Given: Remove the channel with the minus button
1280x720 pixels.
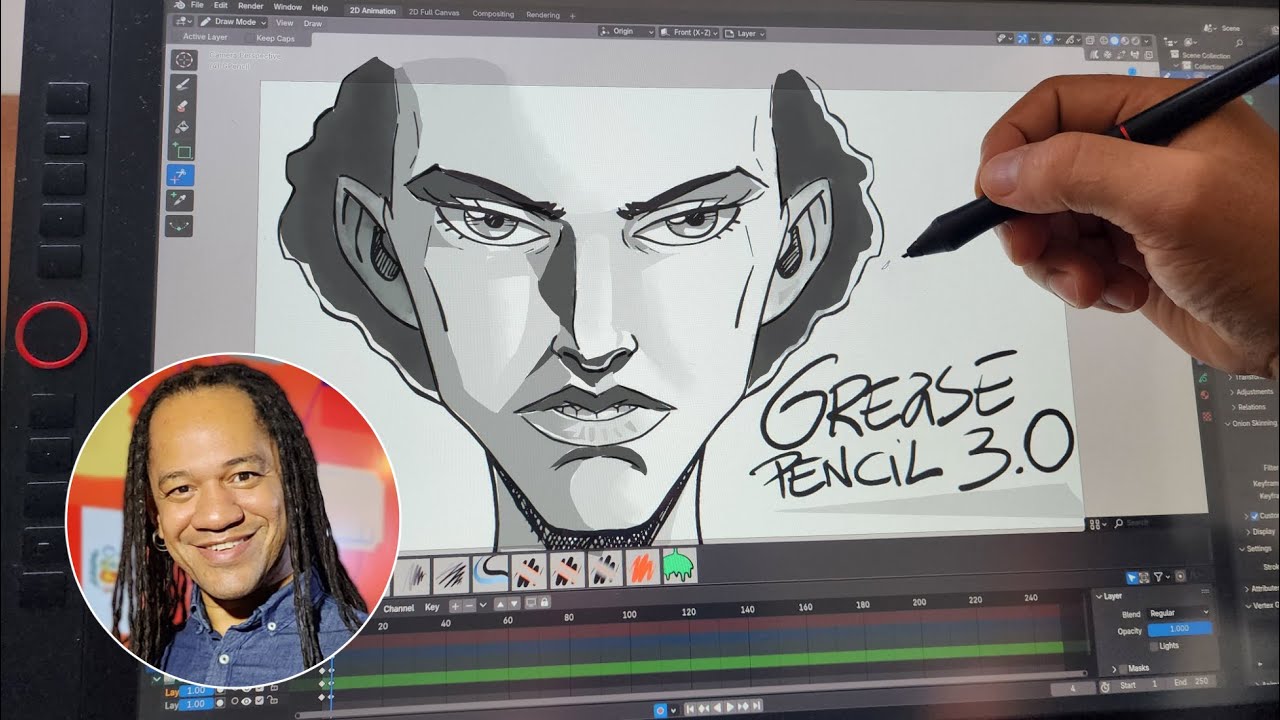Looking at the screenshot, I should [x=469, y=606].
